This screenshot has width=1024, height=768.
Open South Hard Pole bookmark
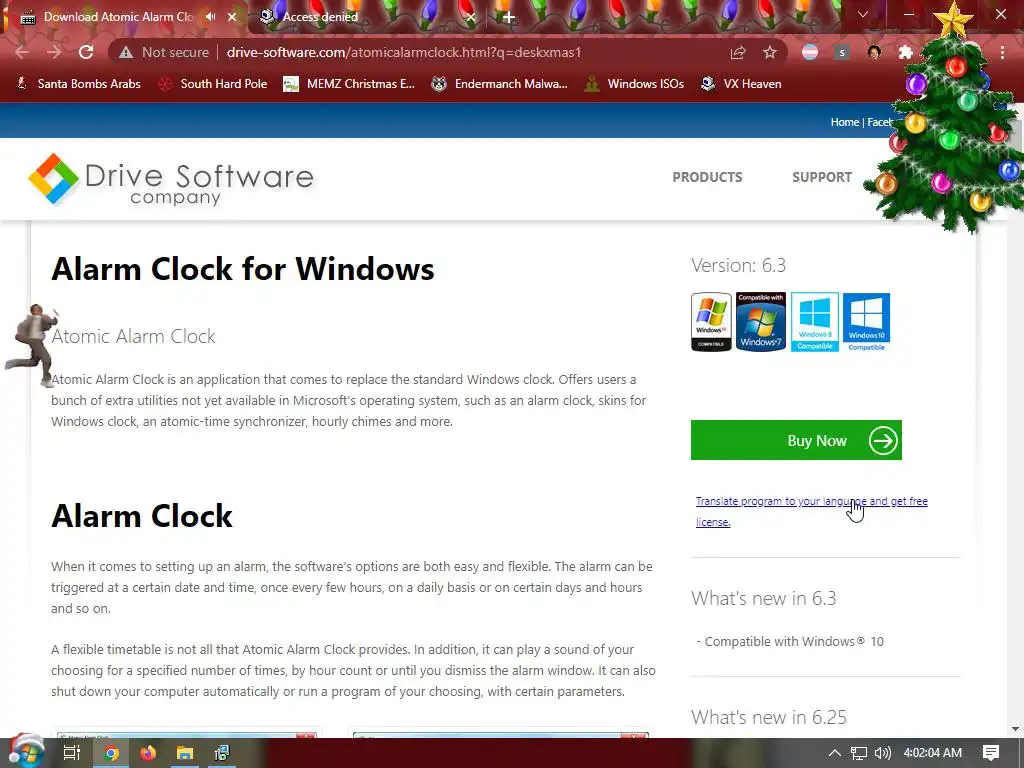point(213,84)
